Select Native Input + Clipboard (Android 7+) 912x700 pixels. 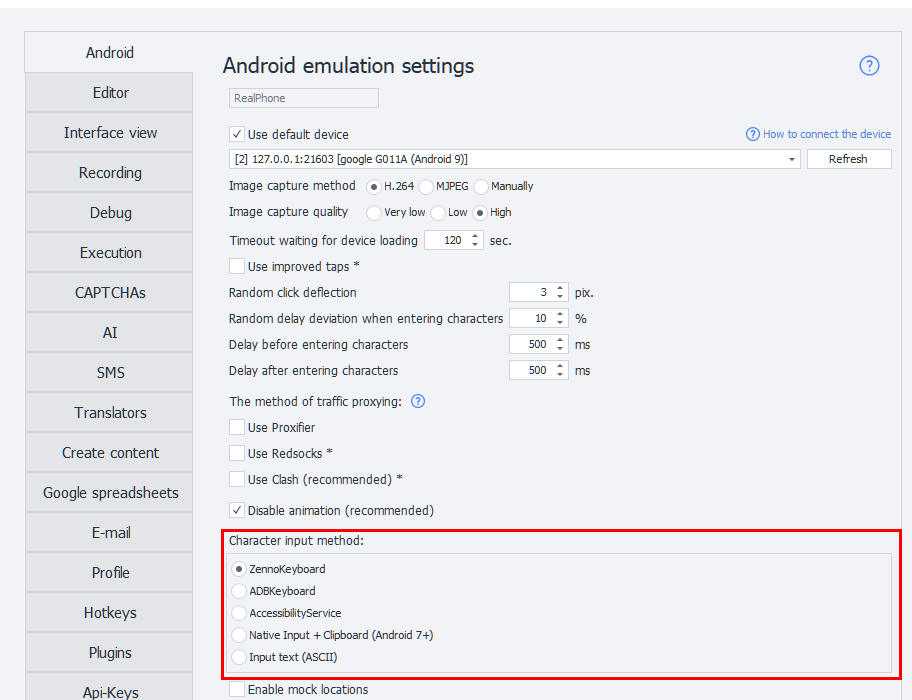239,635
